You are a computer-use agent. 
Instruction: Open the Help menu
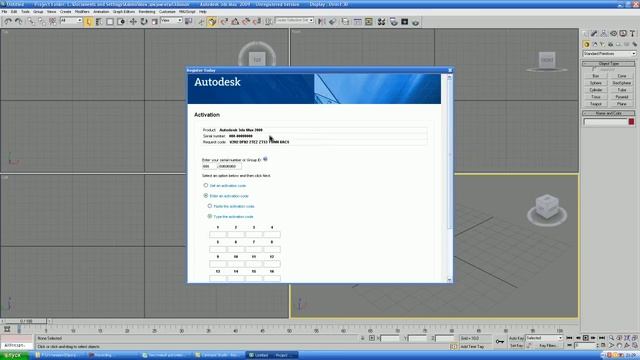pyautogui.click(x=202, y=12)
